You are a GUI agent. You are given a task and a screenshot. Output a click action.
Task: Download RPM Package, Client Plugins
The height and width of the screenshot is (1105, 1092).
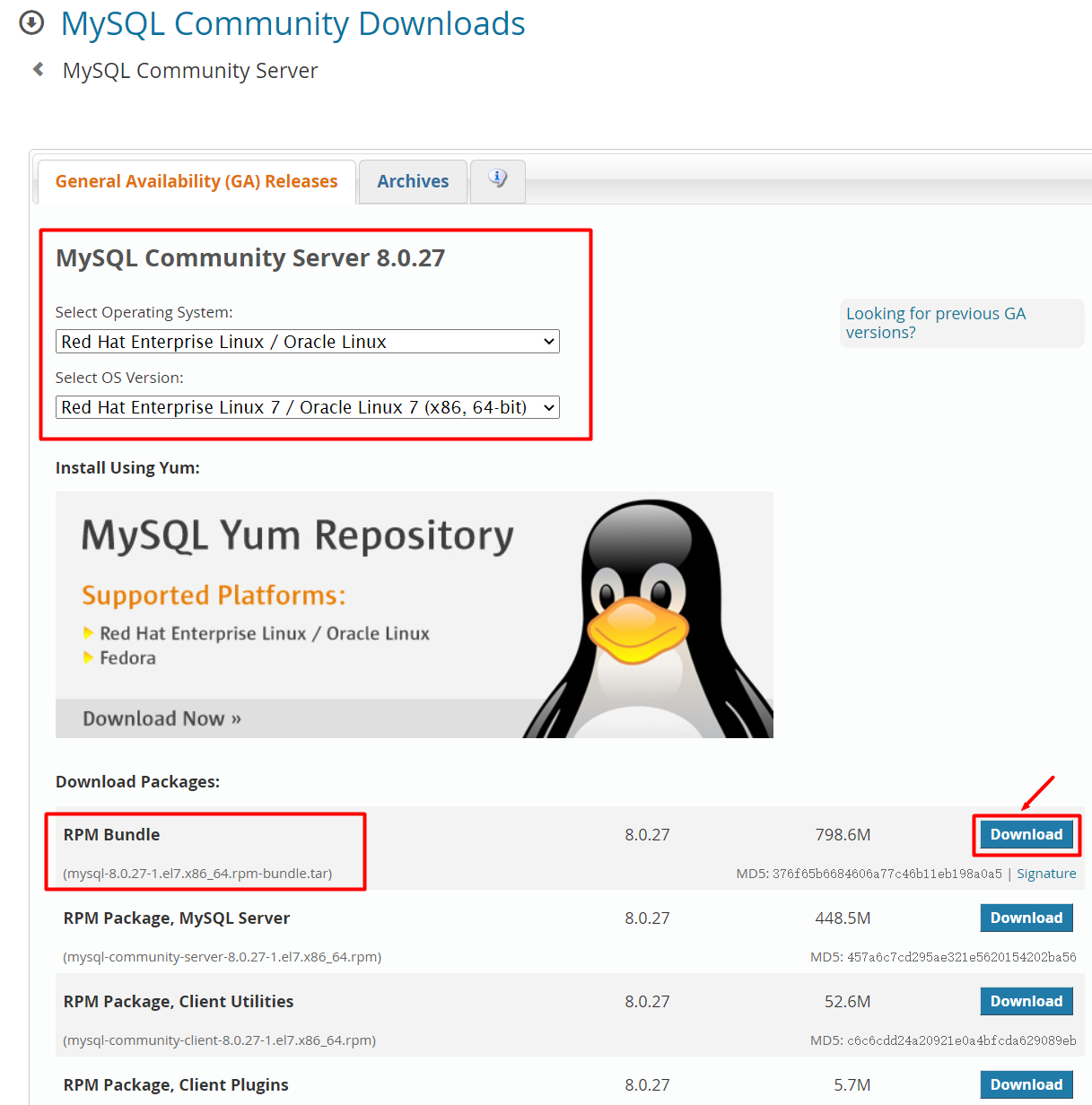click(1026, 1084)
